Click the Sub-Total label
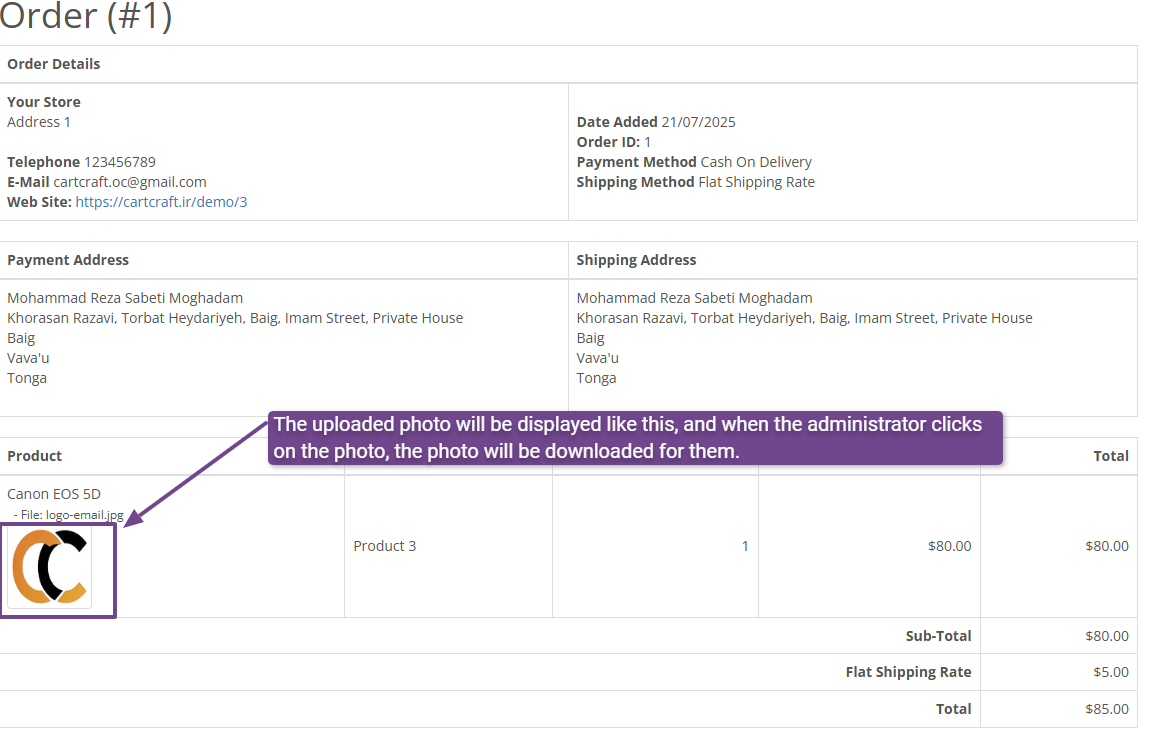 click(x=938, y=636)
